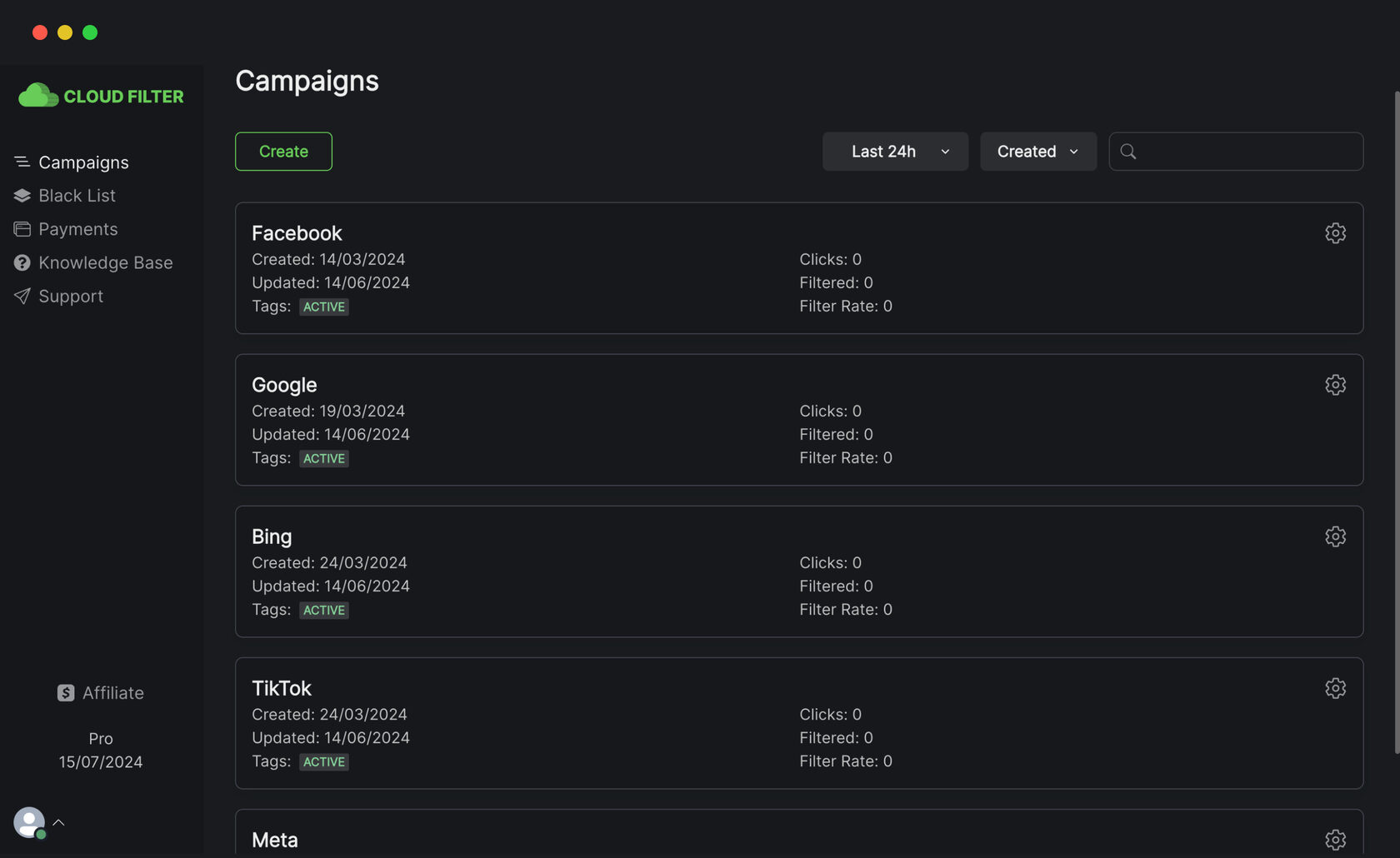The width and height of the screenshot is (1400, 858).
Task: Click the search magnifier icon
Action: pyautogui.click(x=1128, y=152)
